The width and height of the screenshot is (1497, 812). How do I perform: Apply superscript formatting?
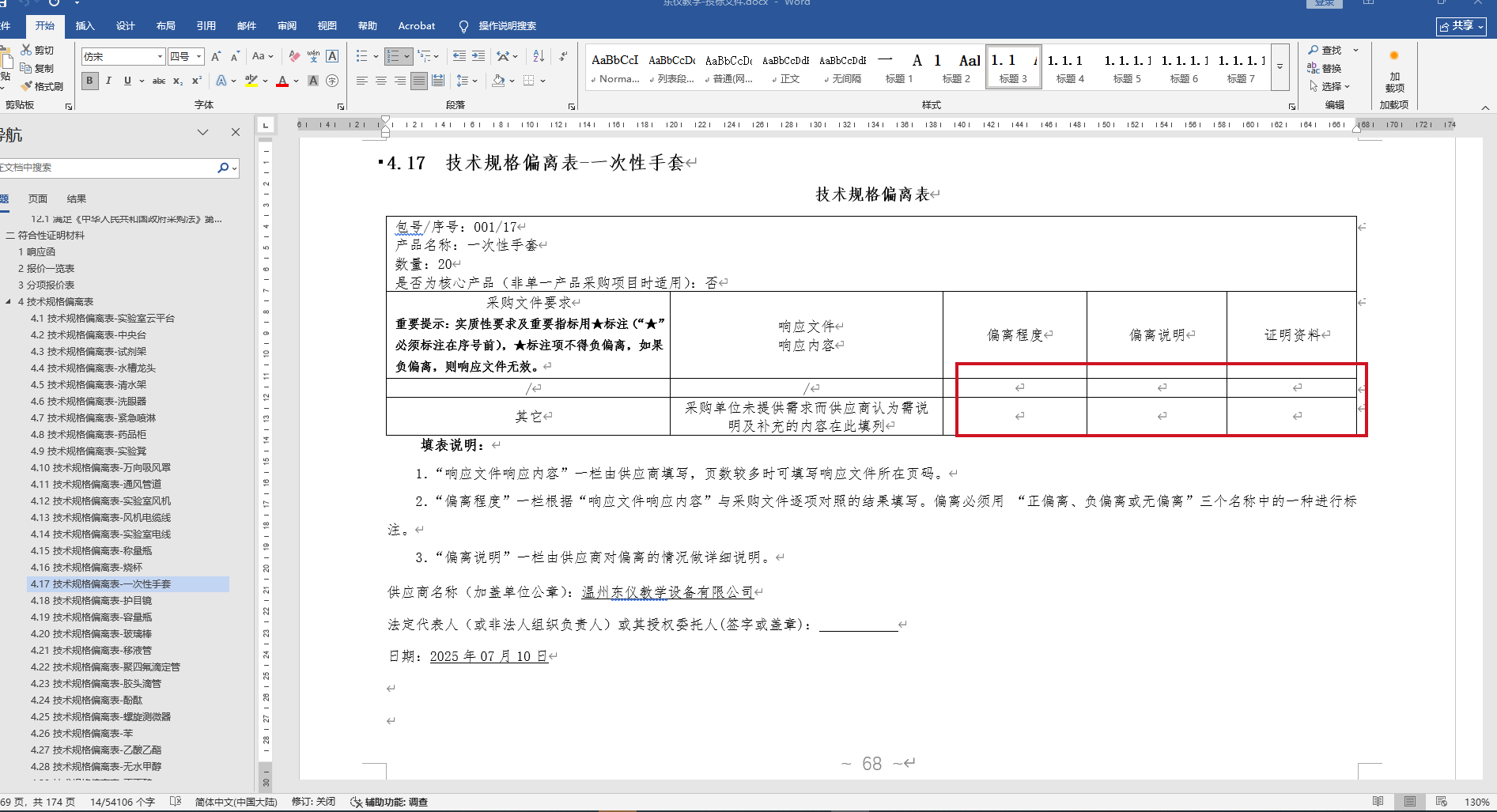[x=197, y=81]
